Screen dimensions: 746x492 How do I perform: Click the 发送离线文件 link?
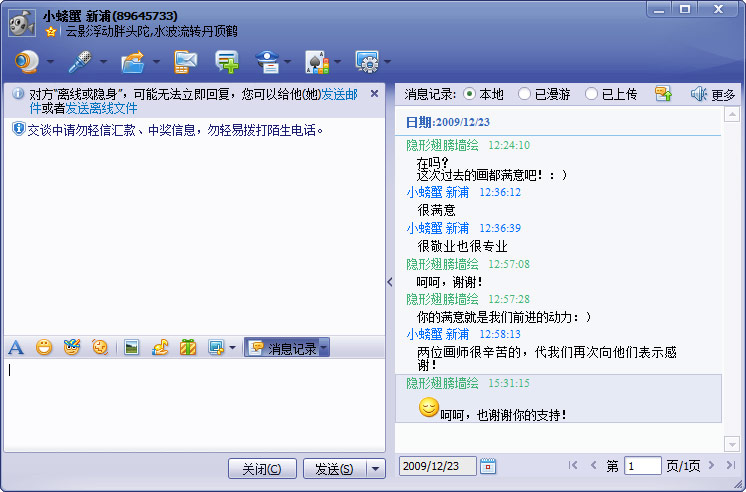pos(101,108)
